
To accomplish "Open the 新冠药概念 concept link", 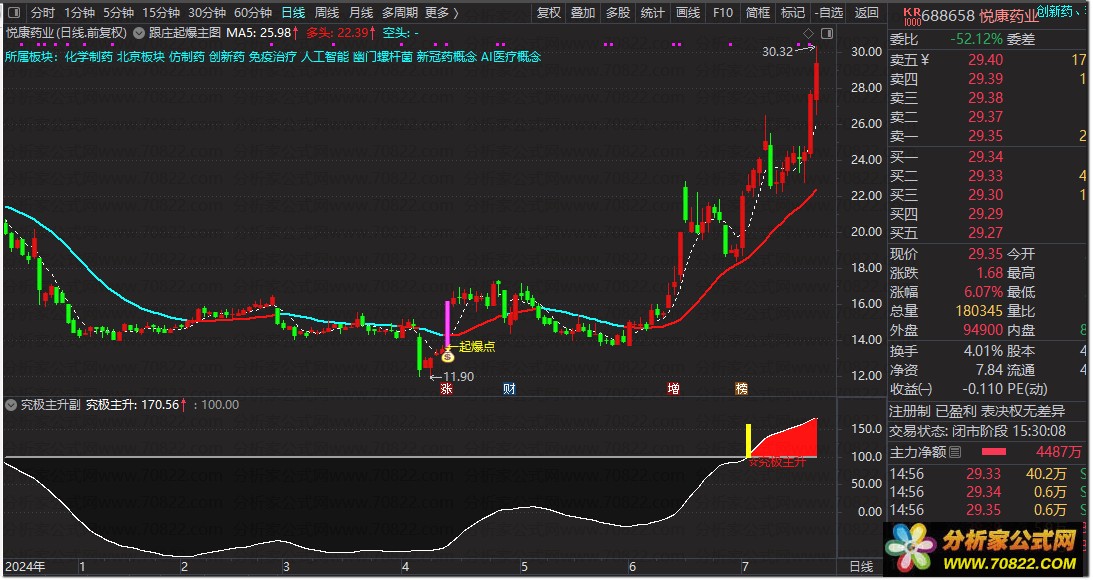I will [447, 56].
